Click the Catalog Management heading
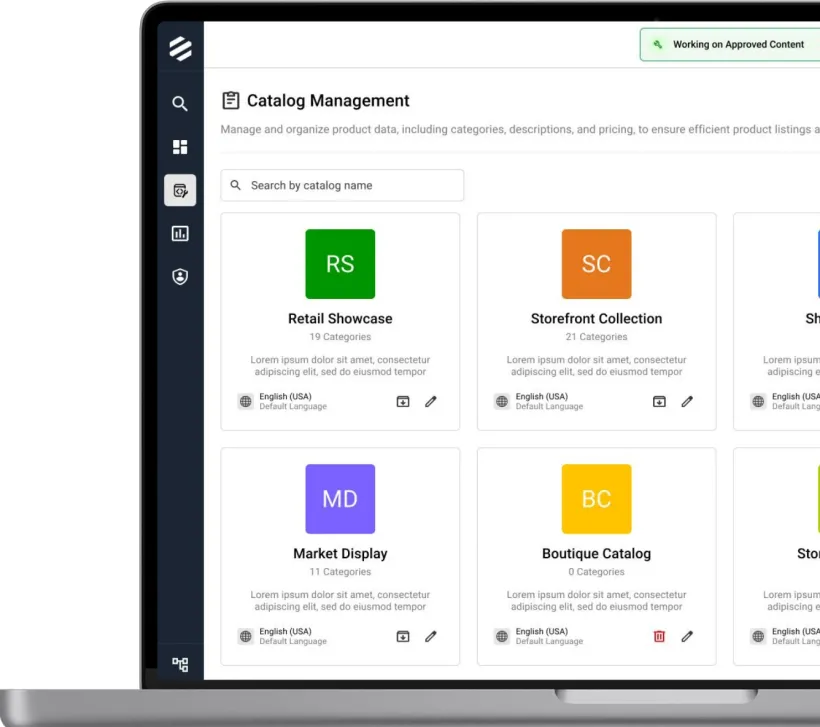820x727 pixels. pyautogui.click(x=328, y=100)
